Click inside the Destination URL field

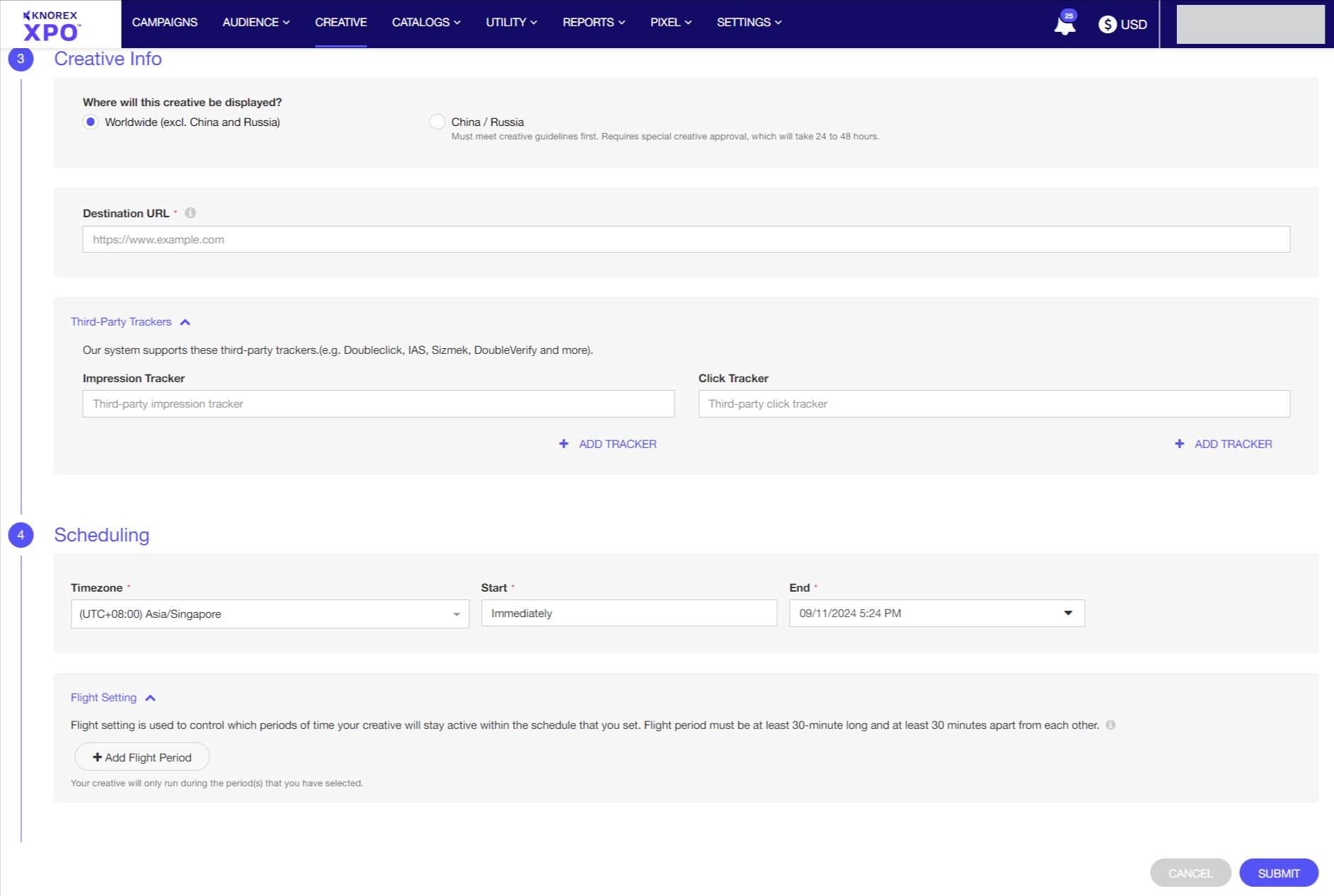[686, 239]
